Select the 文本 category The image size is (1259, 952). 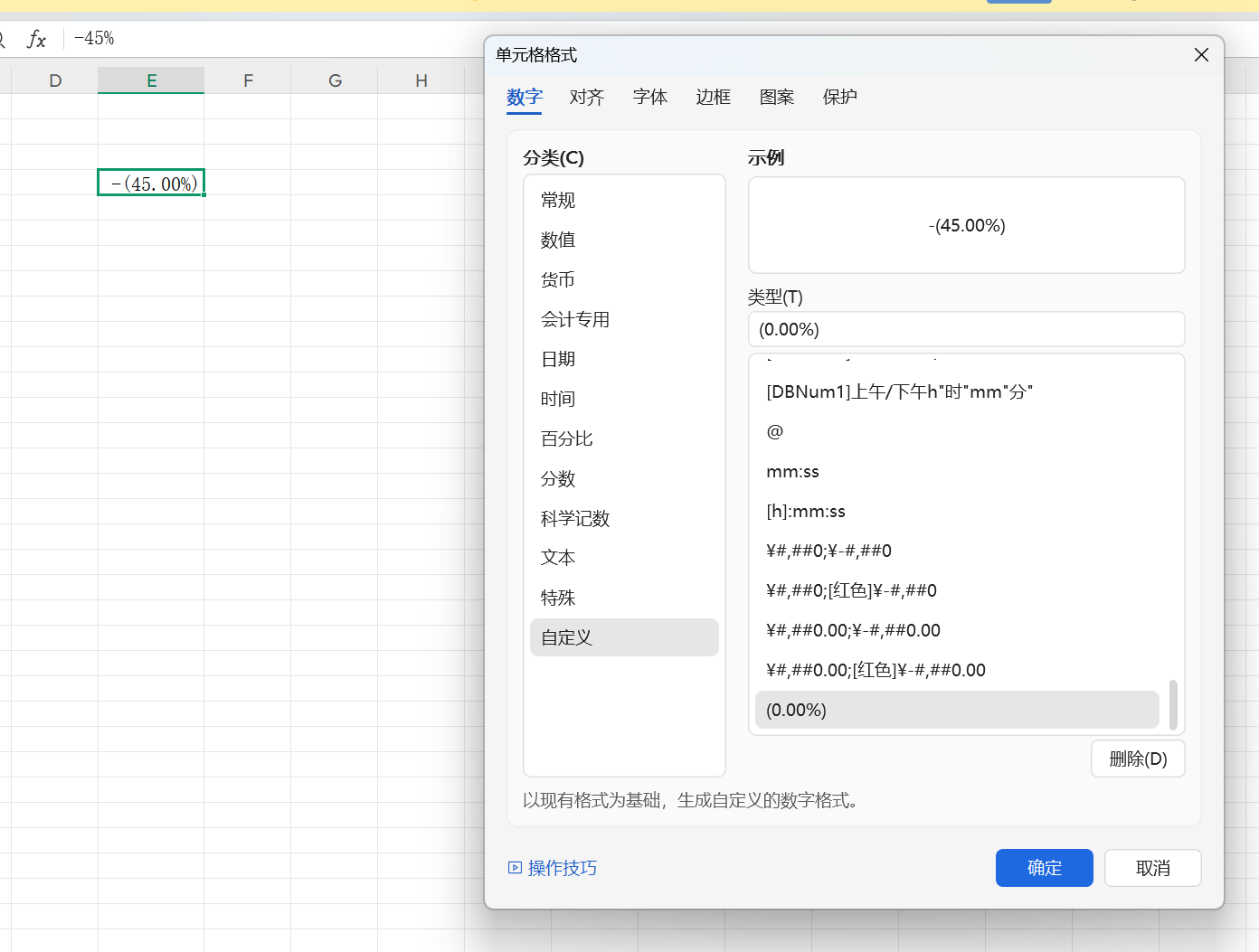point(624,558)
